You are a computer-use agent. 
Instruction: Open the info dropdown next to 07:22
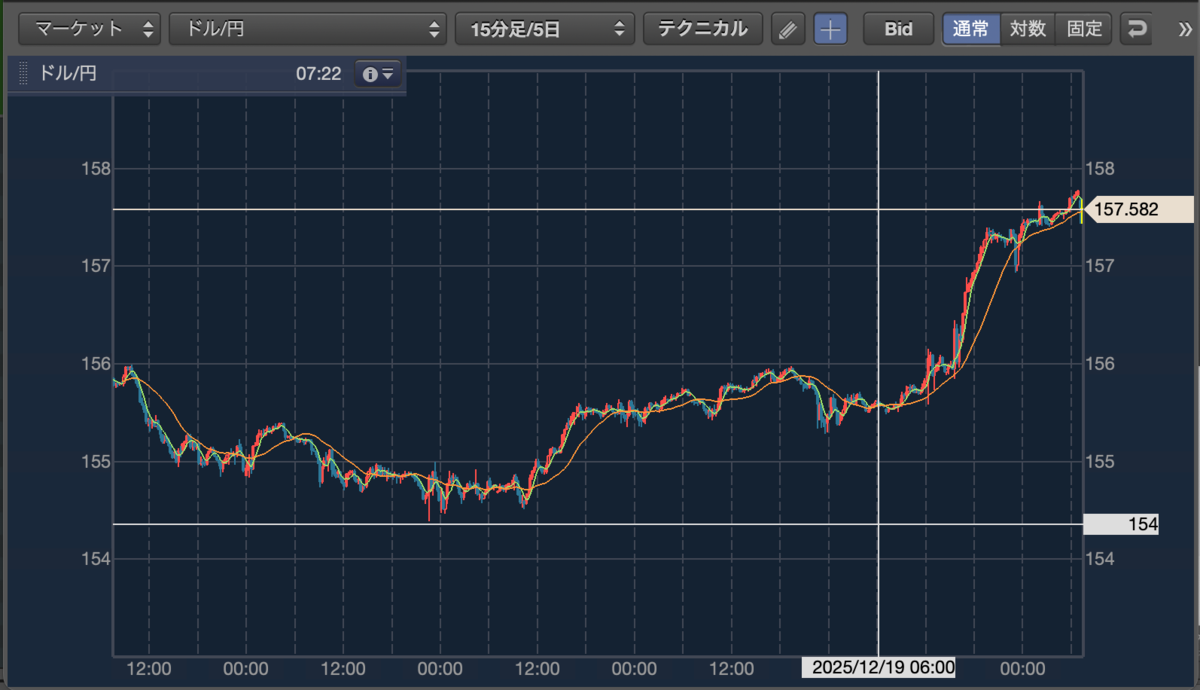tap(378, 74)
